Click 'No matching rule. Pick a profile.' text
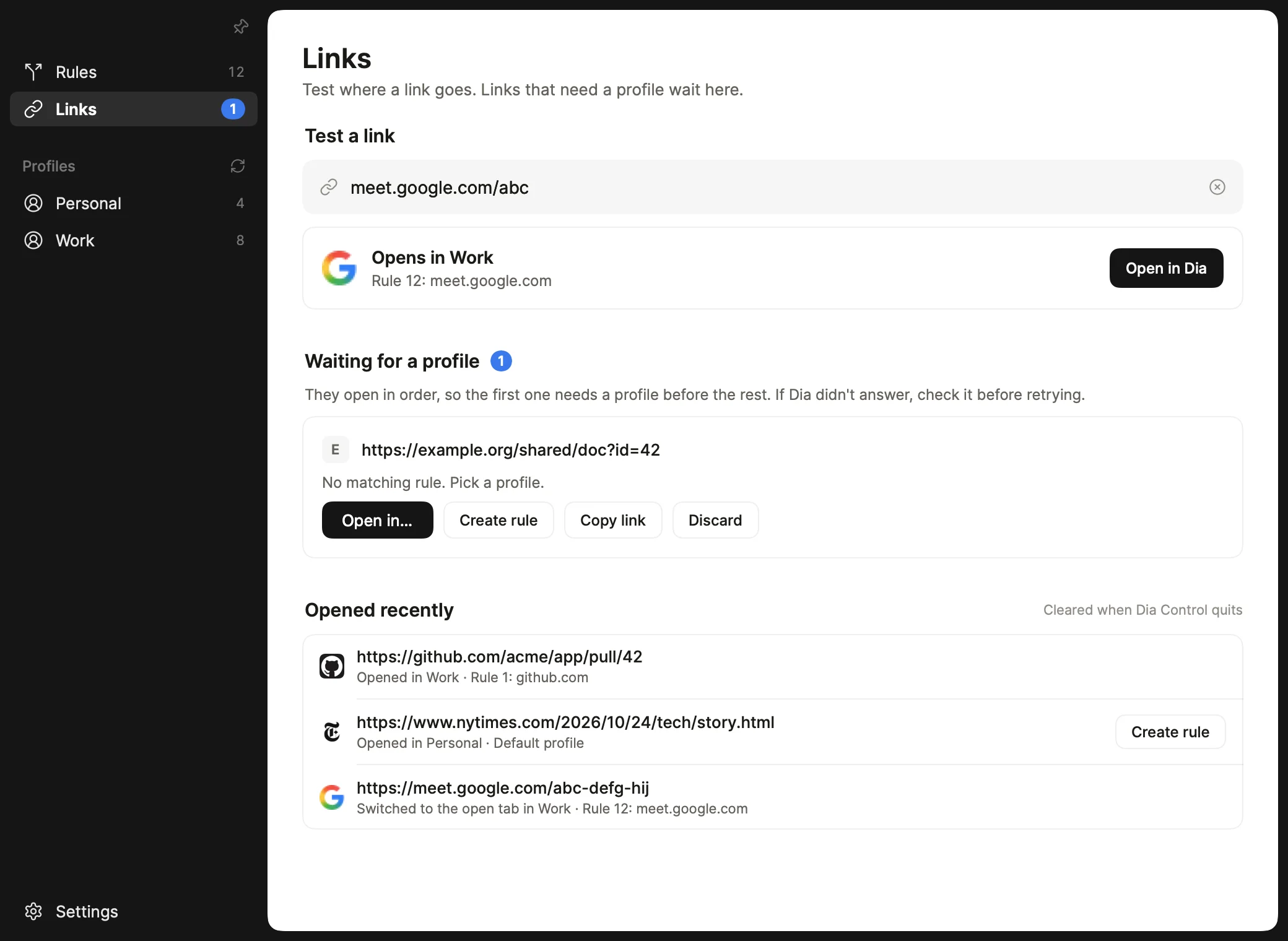This screenshot has height=941, width=1288. (433, 482)
